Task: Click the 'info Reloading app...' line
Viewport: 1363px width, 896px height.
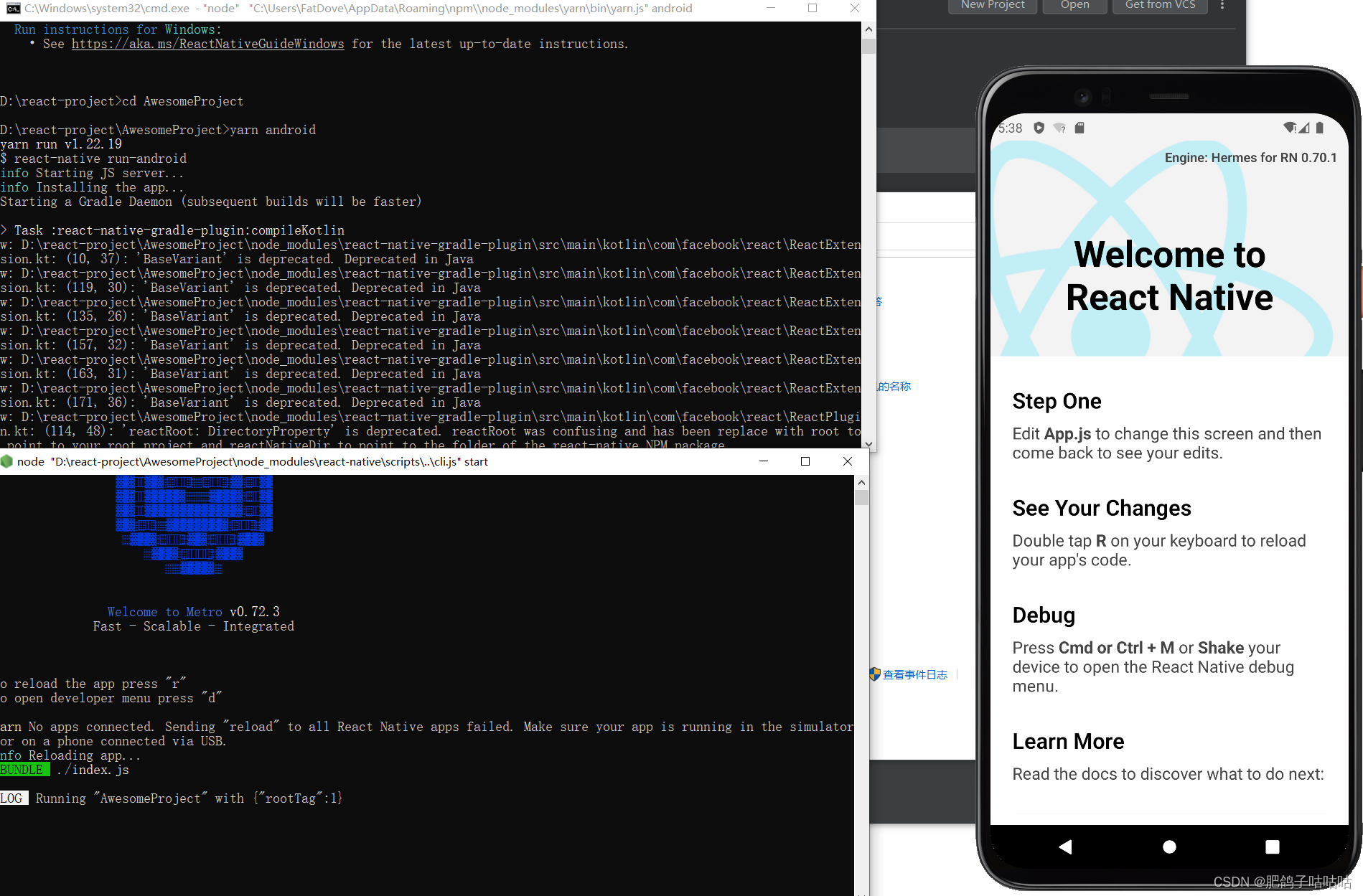Action: pos(70,755)
